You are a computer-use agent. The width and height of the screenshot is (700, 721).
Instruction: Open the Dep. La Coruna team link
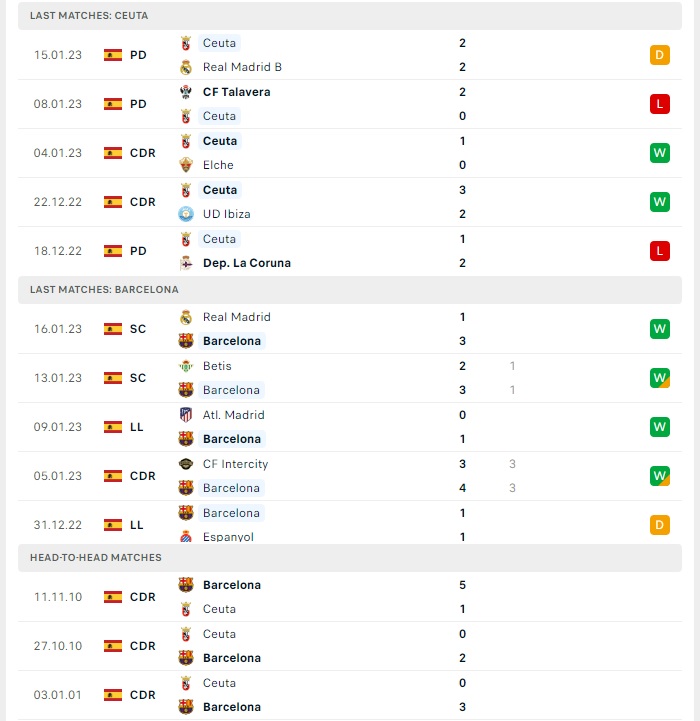pos(247,263)
